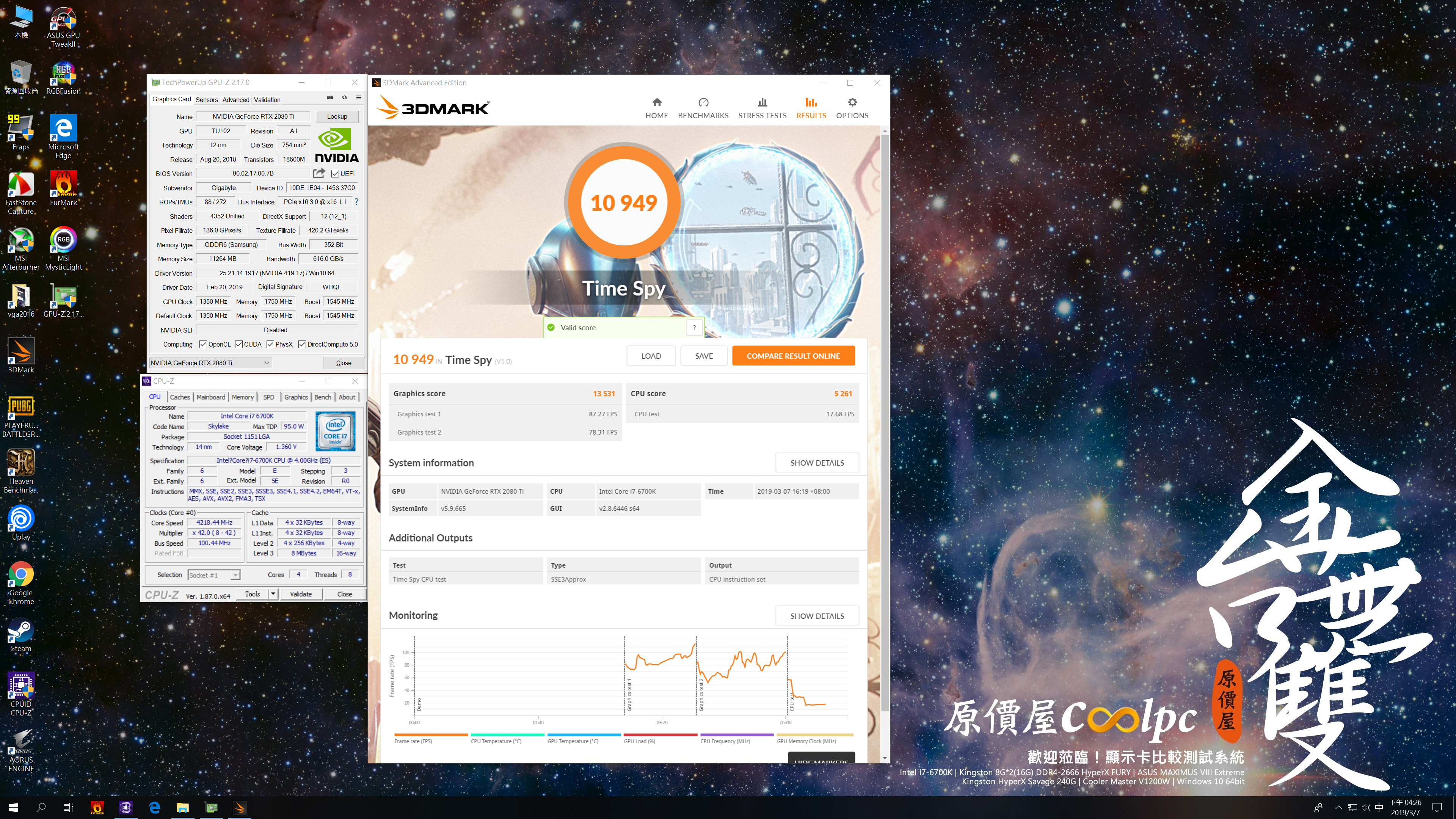This screenshot has width=1456, height=819.
Task: Click COMPARE RESULT ONLINE button
Action: [x=793, y=356]
